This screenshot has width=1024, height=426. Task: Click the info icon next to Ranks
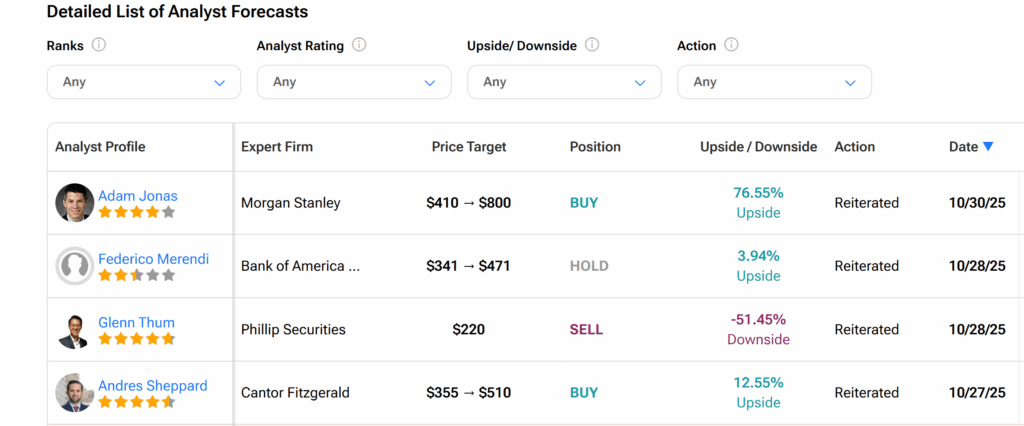[x=99, y=45]
